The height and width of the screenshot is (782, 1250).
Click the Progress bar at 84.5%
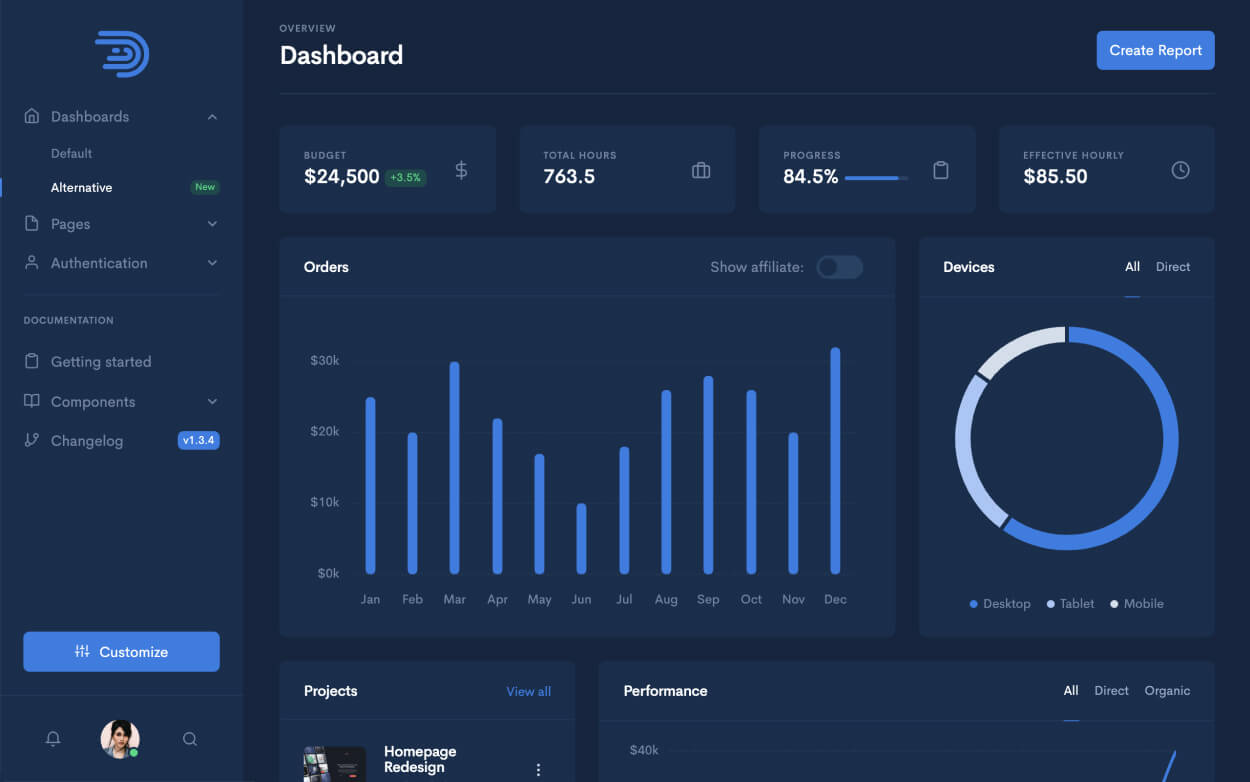(876, 178)
